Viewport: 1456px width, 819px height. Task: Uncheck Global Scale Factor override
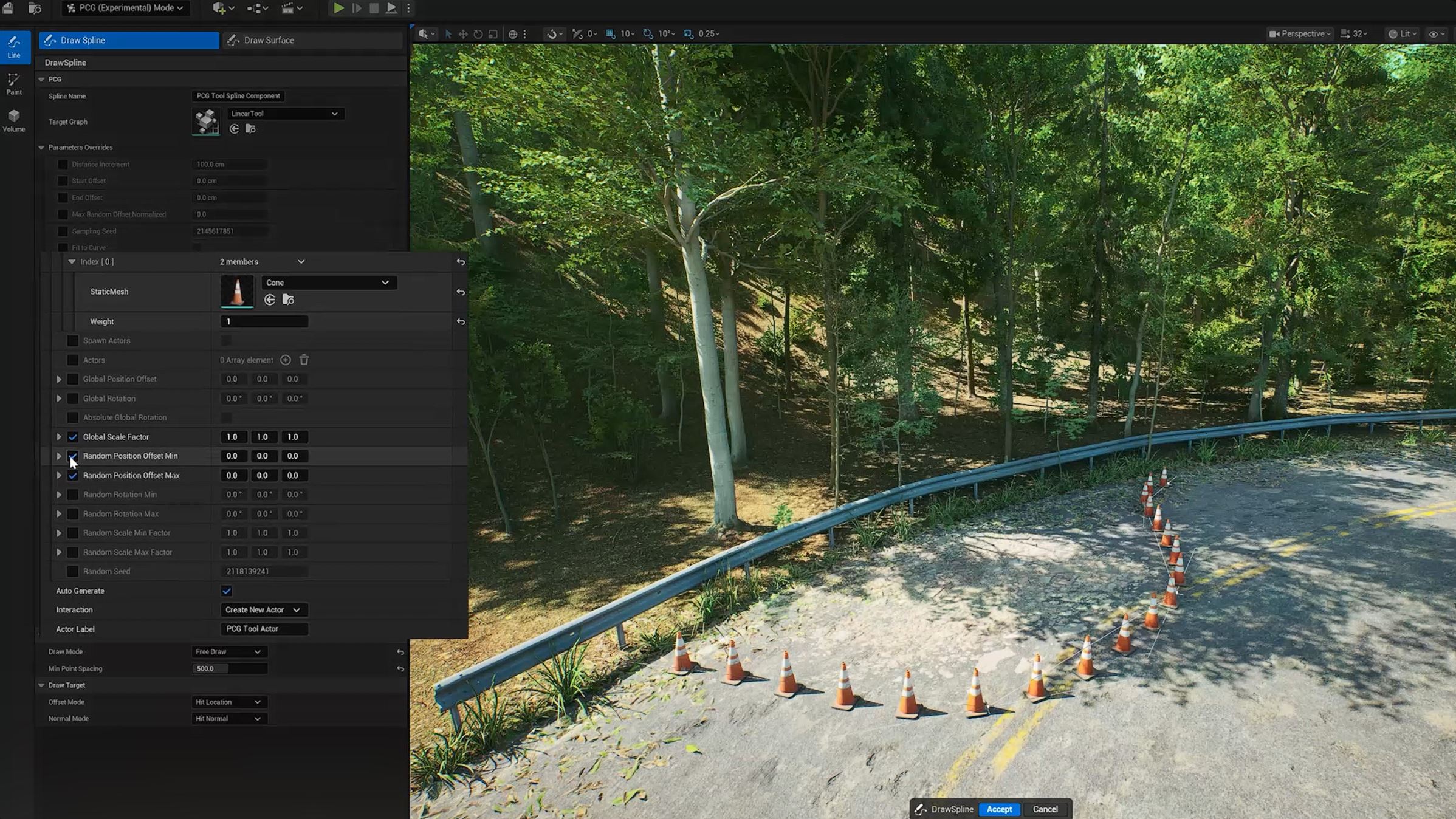(x=73, y=437)
